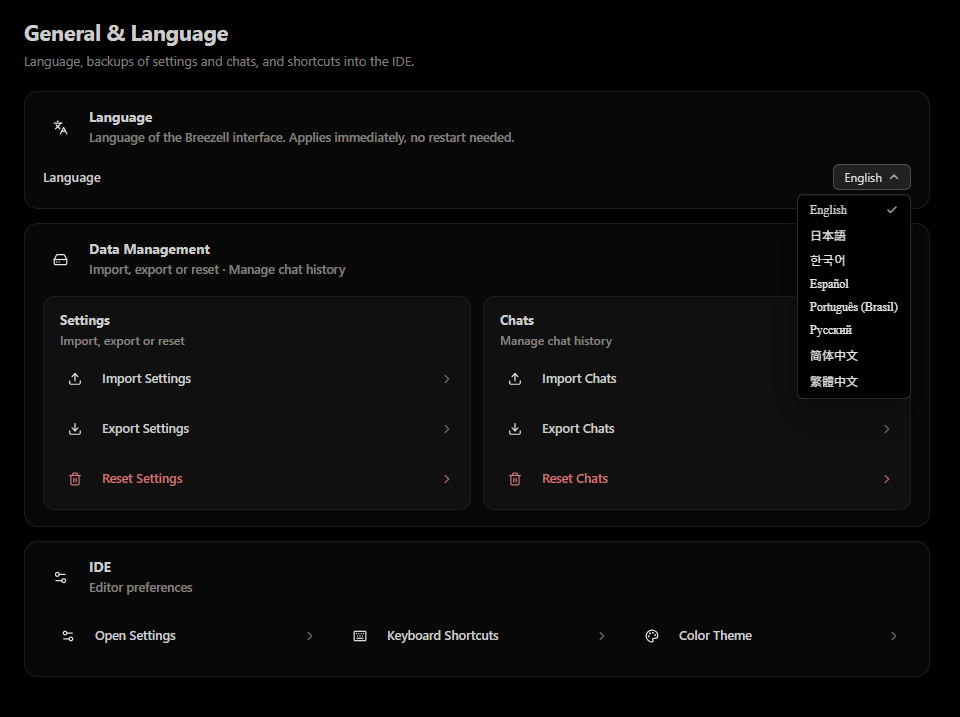Click the sliders icon next to Open Settings
960x717 pixels.
tap(68, 636)
